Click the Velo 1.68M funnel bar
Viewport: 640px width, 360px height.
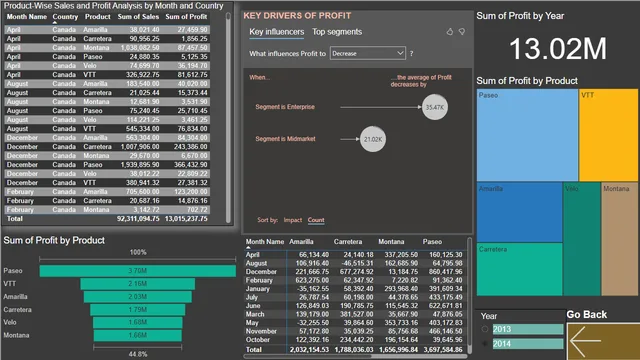pyautogui.click(x=138, y=322)
